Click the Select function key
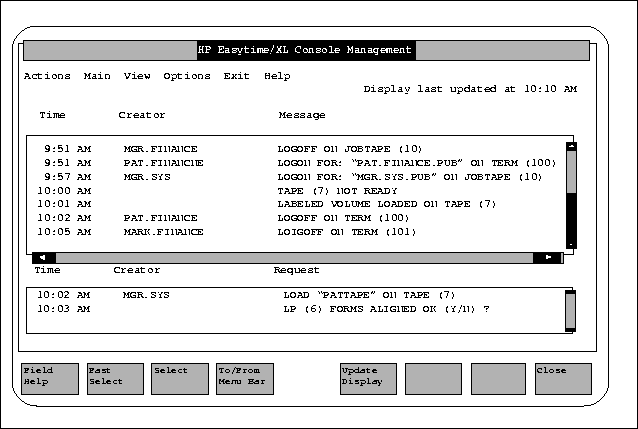The width and height of the screenshot is (638, 429). [x=180, y=379]
